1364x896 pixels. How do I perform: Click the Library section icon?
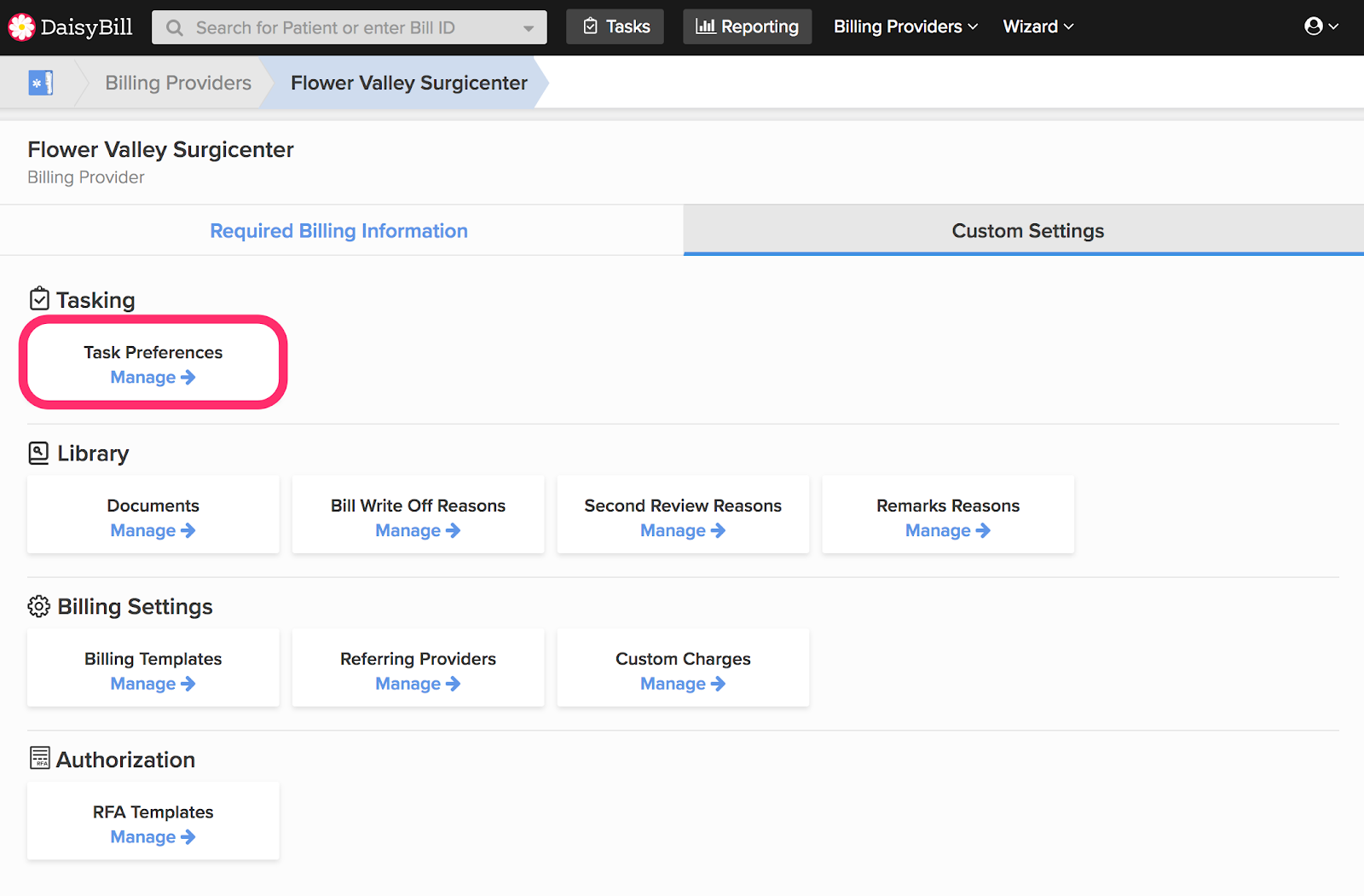coord(38,453)
